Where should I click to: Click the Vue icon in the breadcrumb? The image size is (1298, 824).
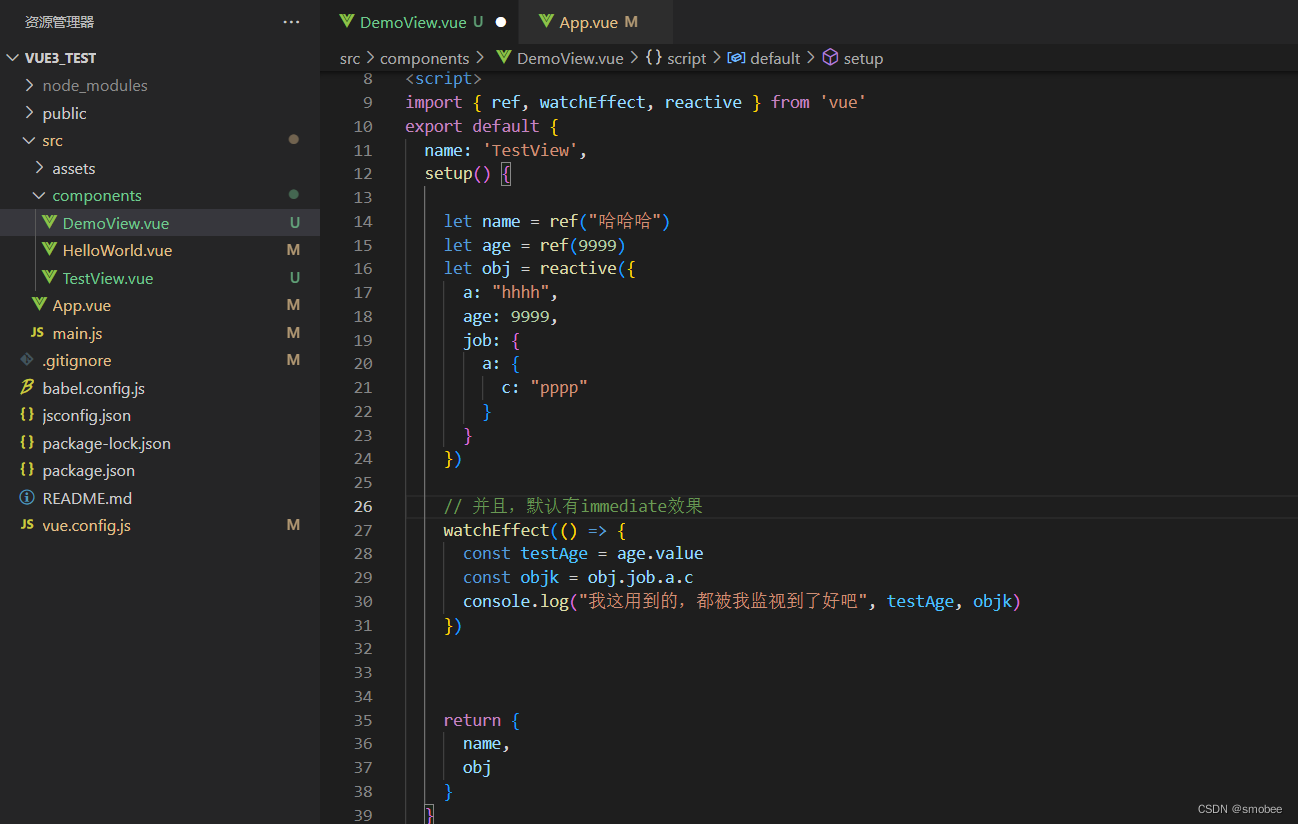click(503, 58)
